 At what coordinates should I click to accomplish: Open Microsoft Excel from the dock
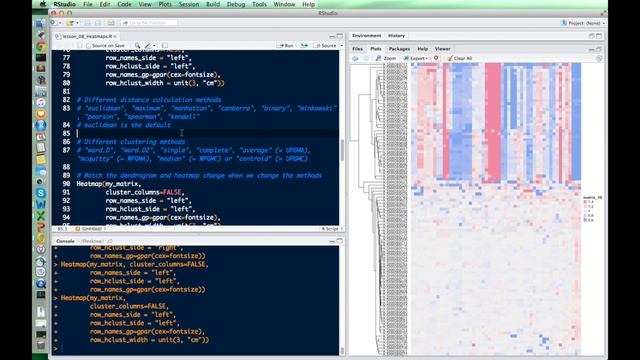41,216
